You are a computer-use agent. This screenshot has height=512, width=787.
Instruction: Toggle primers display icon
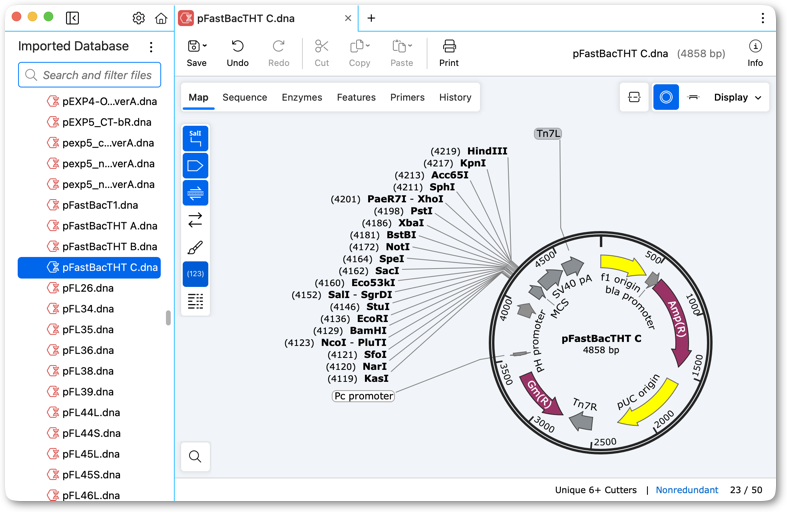tap(195, 193)
